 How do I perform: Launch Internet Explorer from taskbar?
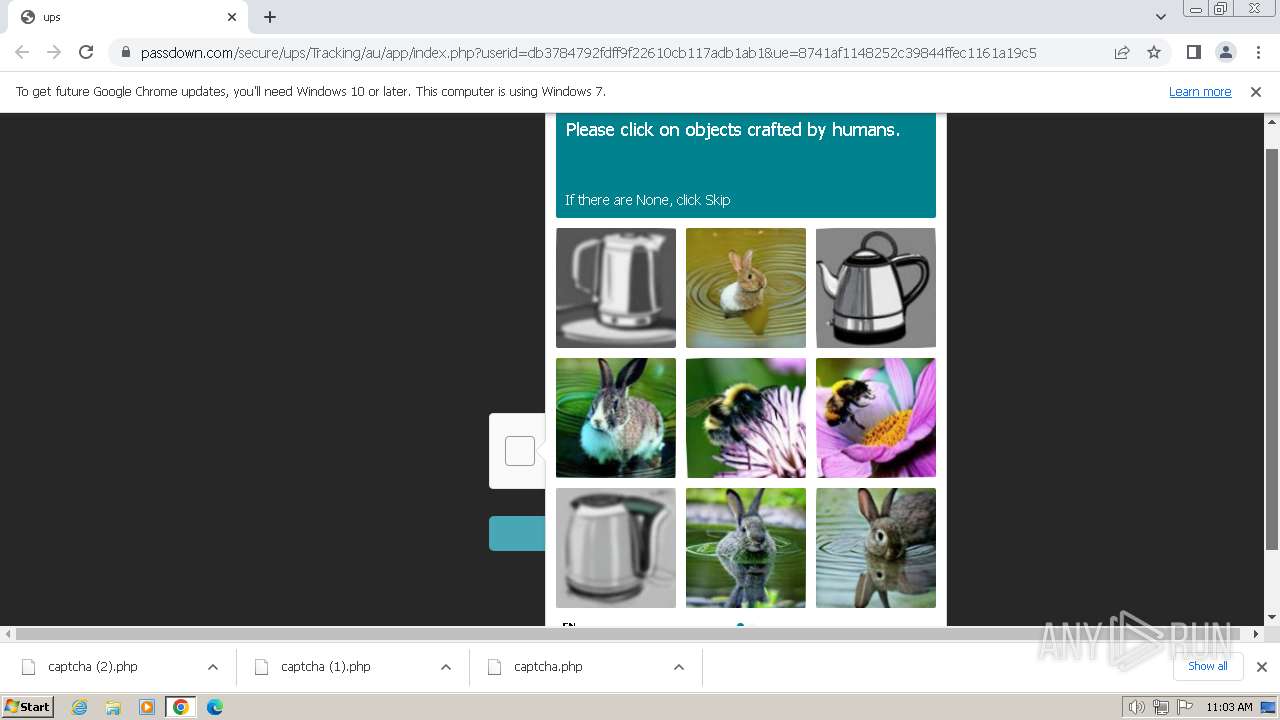pyautogui.click(x=80, y=707)
